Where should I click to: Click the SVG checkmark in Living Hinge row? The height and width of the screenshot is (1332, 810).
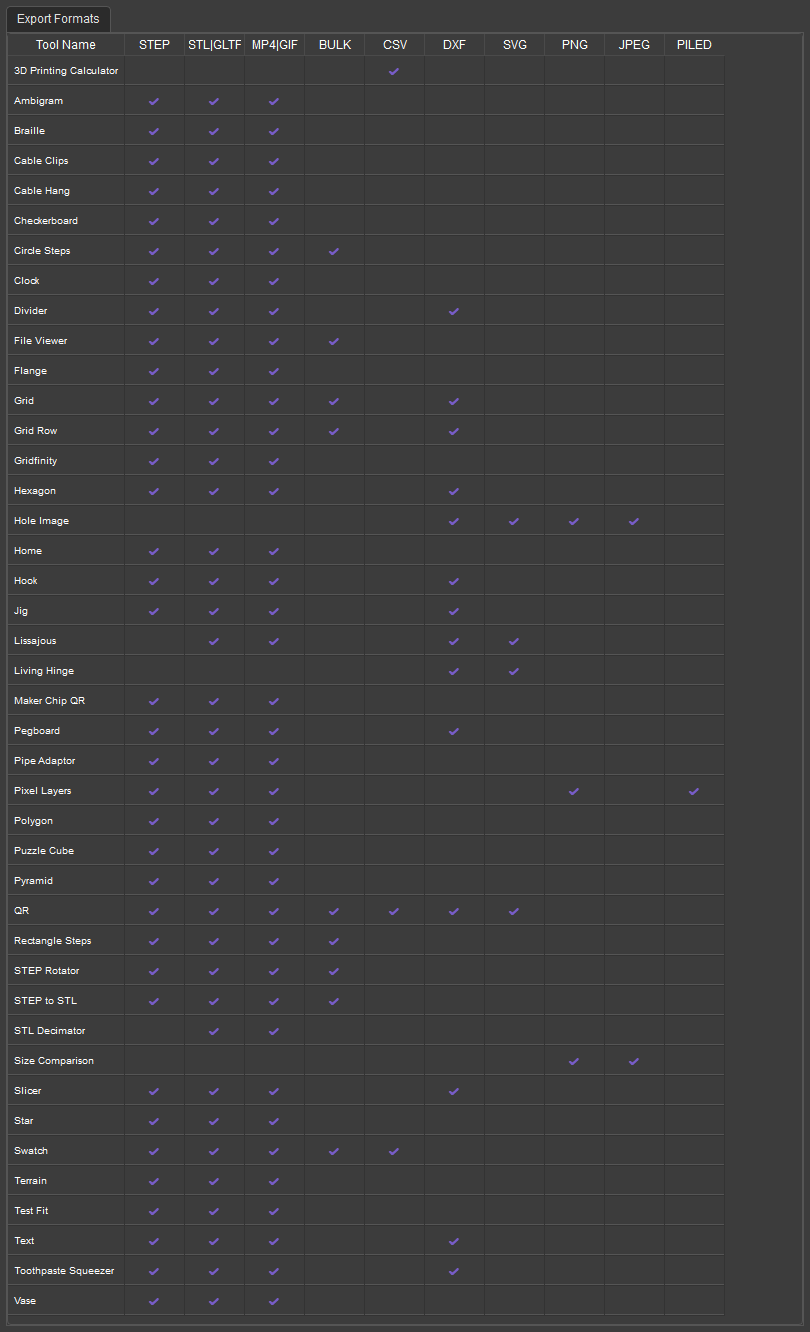tap(514, 671)
